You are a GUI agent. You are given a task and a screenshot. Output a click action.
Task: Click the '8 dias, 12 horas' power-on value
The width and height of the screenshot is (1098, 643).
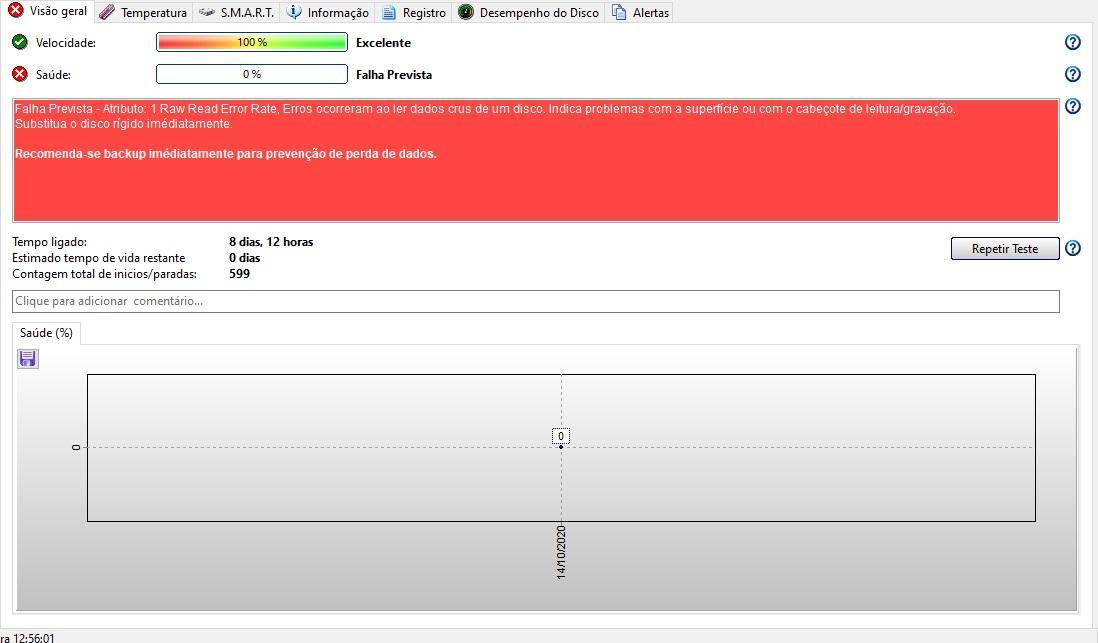pos(271,242)
